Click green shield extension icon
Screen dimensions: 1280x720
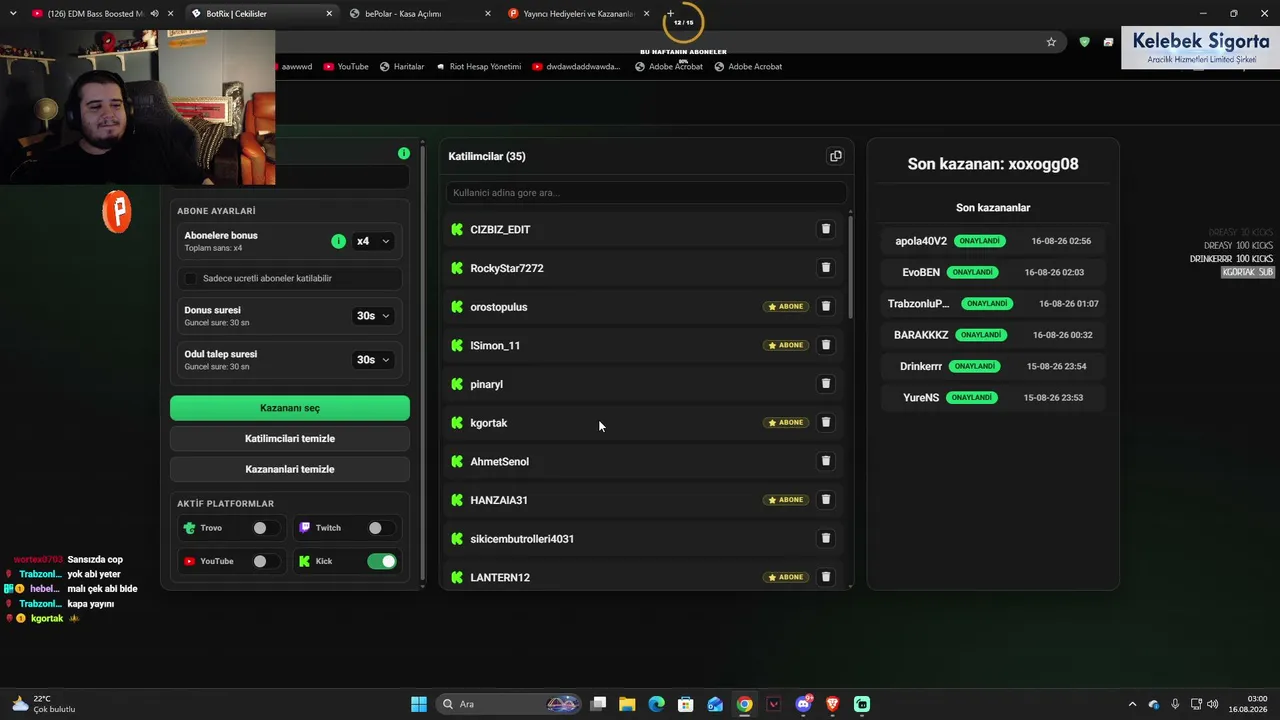[x=1084, y=42]
